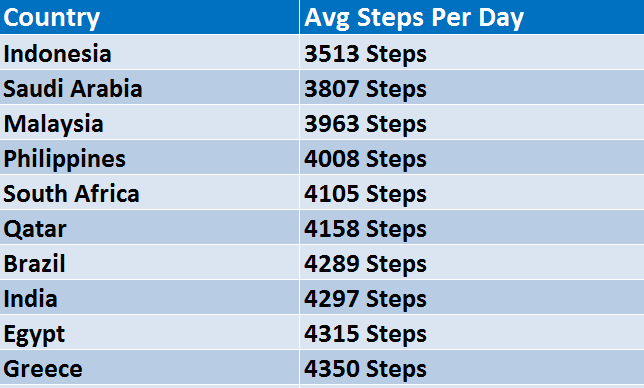Click the Malaysia cell
The height and width of the screenshot is (388, 644).
150,122
